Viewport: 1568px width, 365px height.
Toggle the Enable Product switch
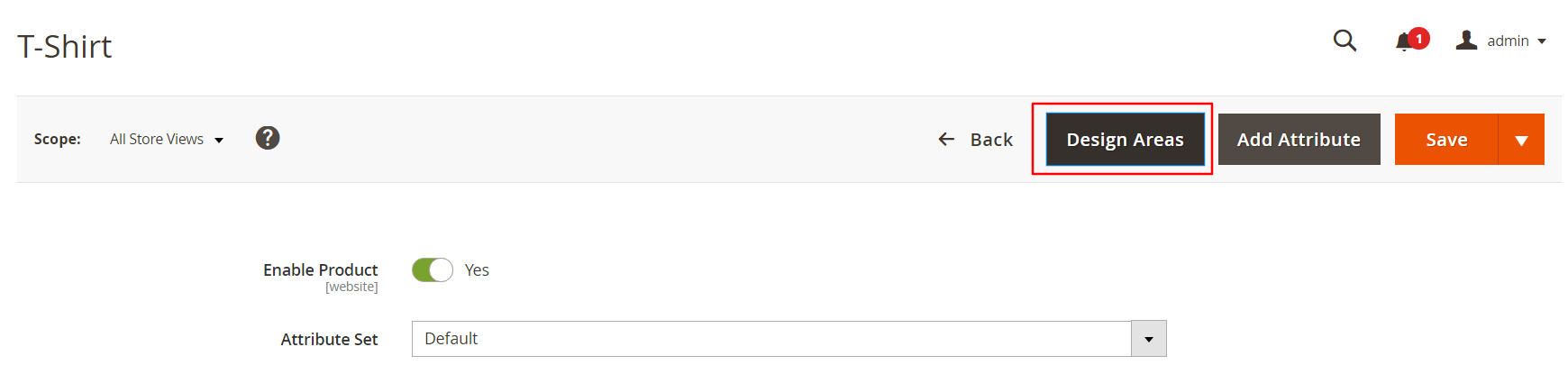pyautogui.click(x=433, y=269)
